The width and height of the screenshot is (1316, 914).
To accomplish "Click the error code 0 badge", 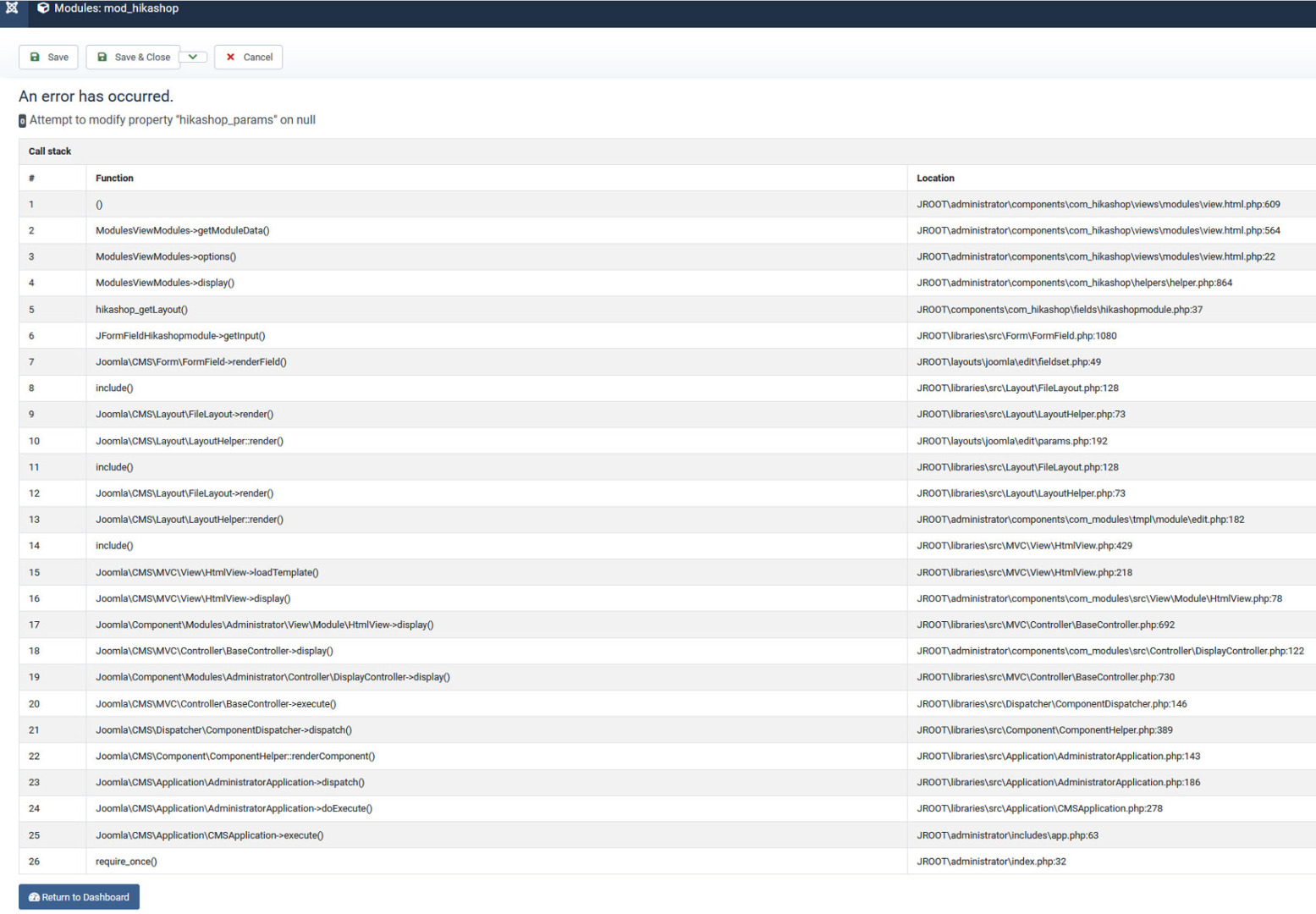I will coord(23,121).
